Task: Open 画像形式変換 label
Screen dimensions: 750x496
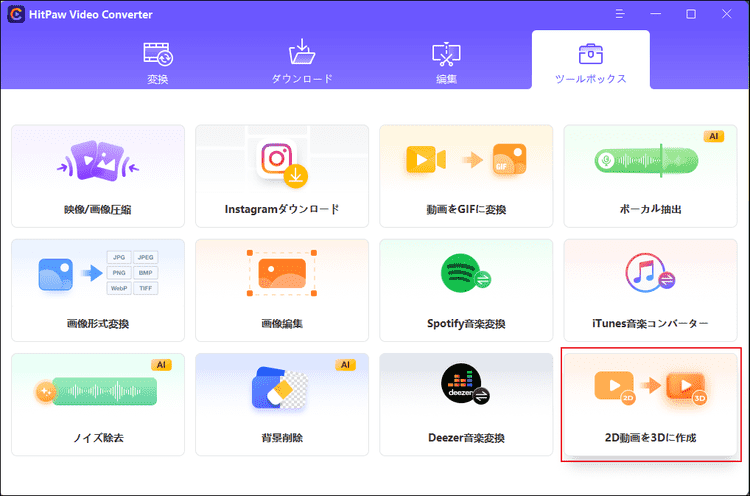Action: coord(98,324)
